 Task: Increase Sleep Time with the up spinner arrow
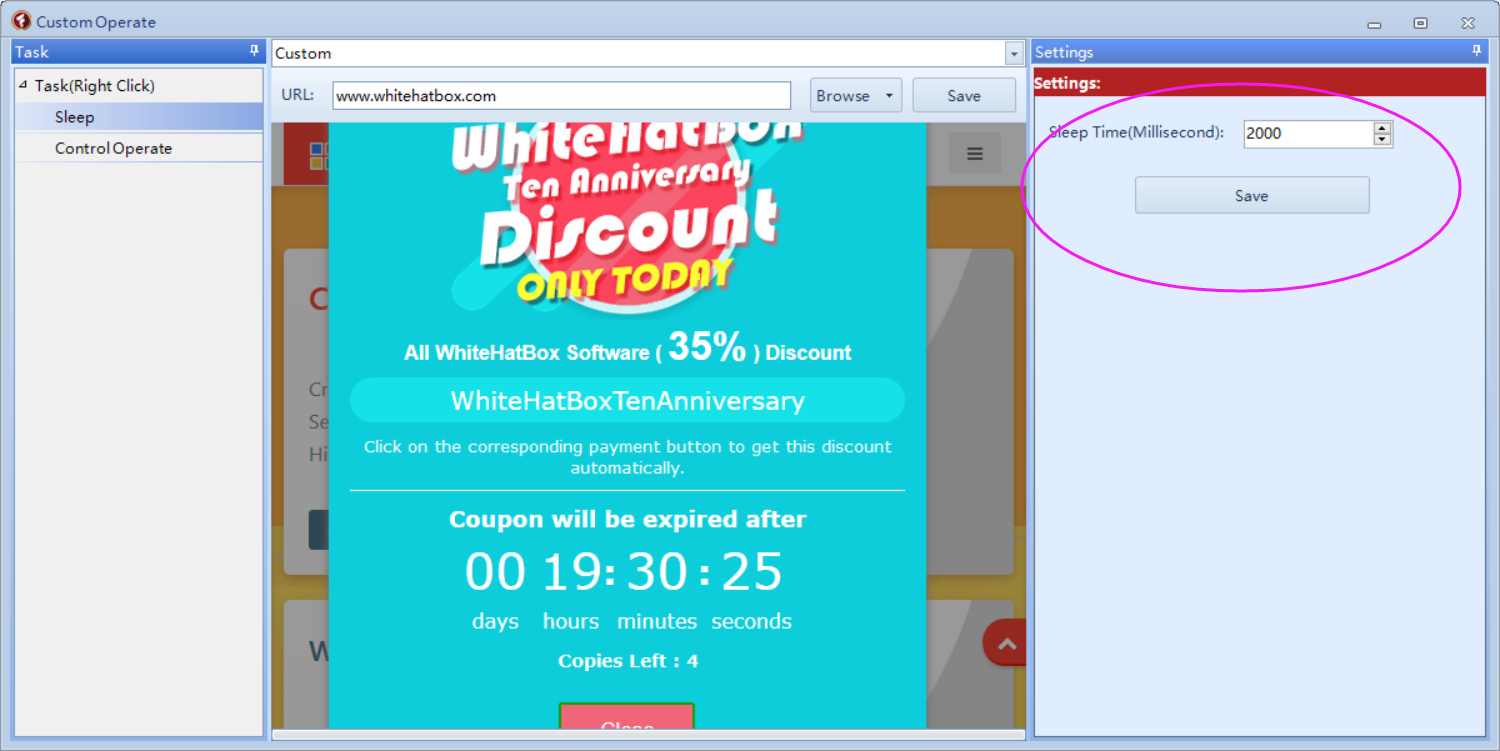(1382, 127)
